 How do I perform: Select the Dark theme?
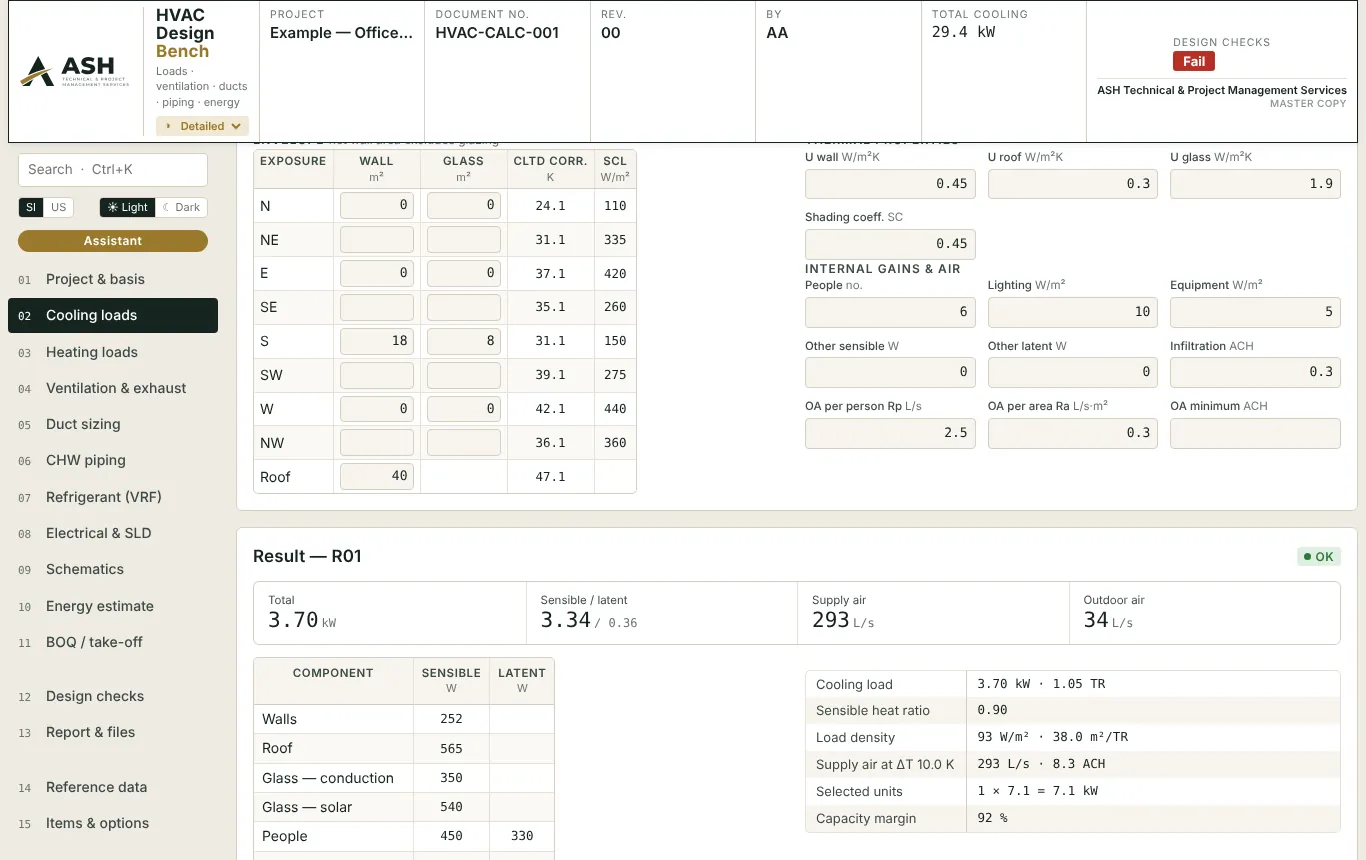181,207
